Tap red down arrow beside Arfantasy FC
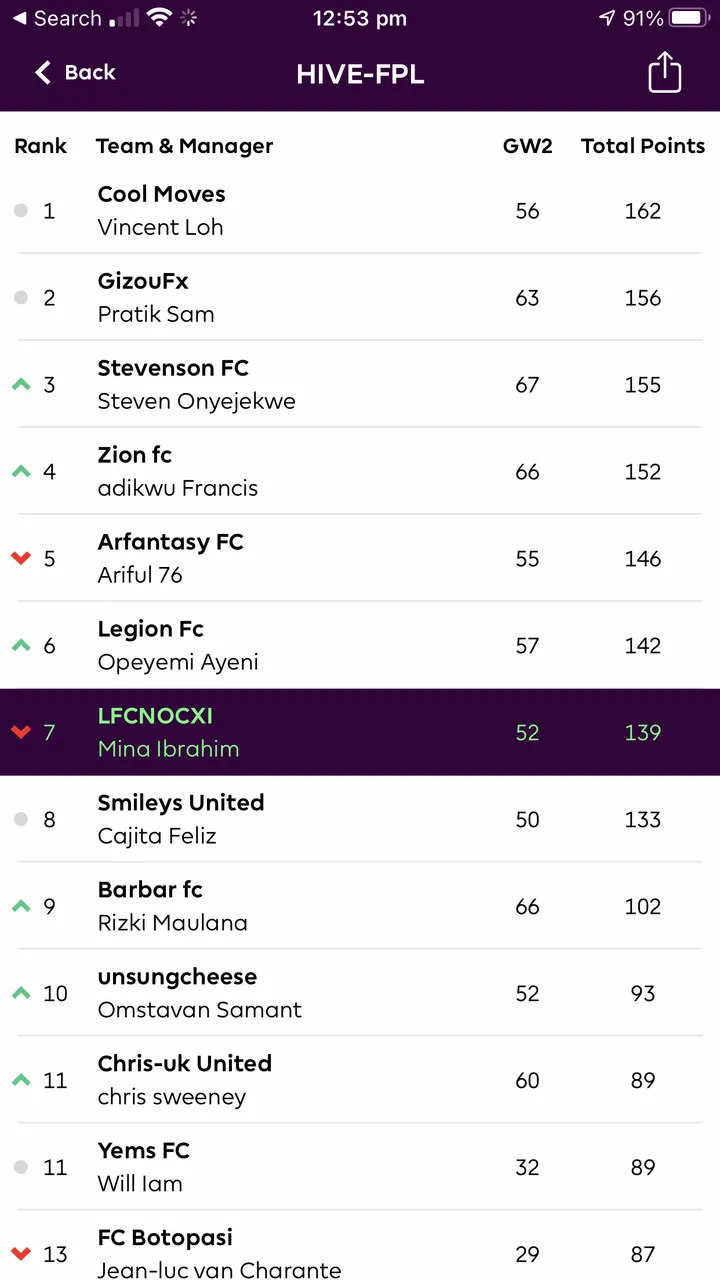The width and height of the screenshot is (720, 1280). 21,558
